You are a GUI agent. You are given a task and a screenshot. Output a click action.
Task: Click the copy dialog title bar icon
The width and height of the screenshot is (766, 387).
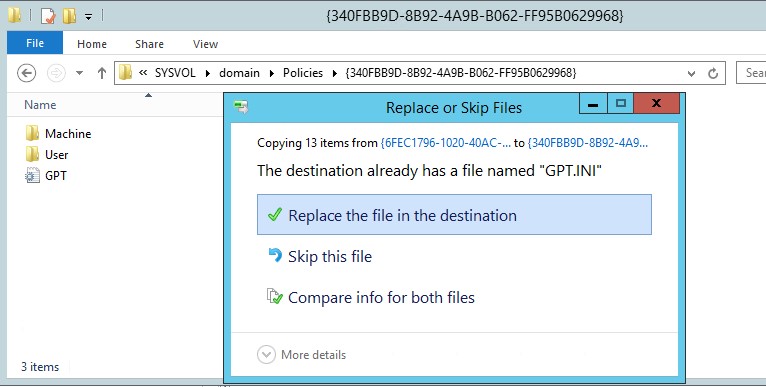click(x=240, y=106)
